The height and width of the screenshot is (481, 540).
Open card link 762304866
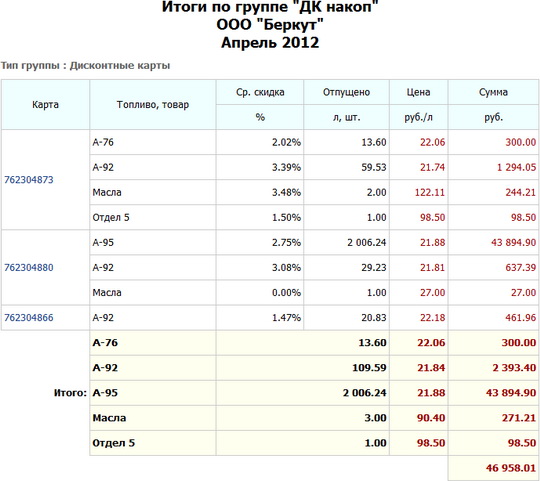coord(29,317)
